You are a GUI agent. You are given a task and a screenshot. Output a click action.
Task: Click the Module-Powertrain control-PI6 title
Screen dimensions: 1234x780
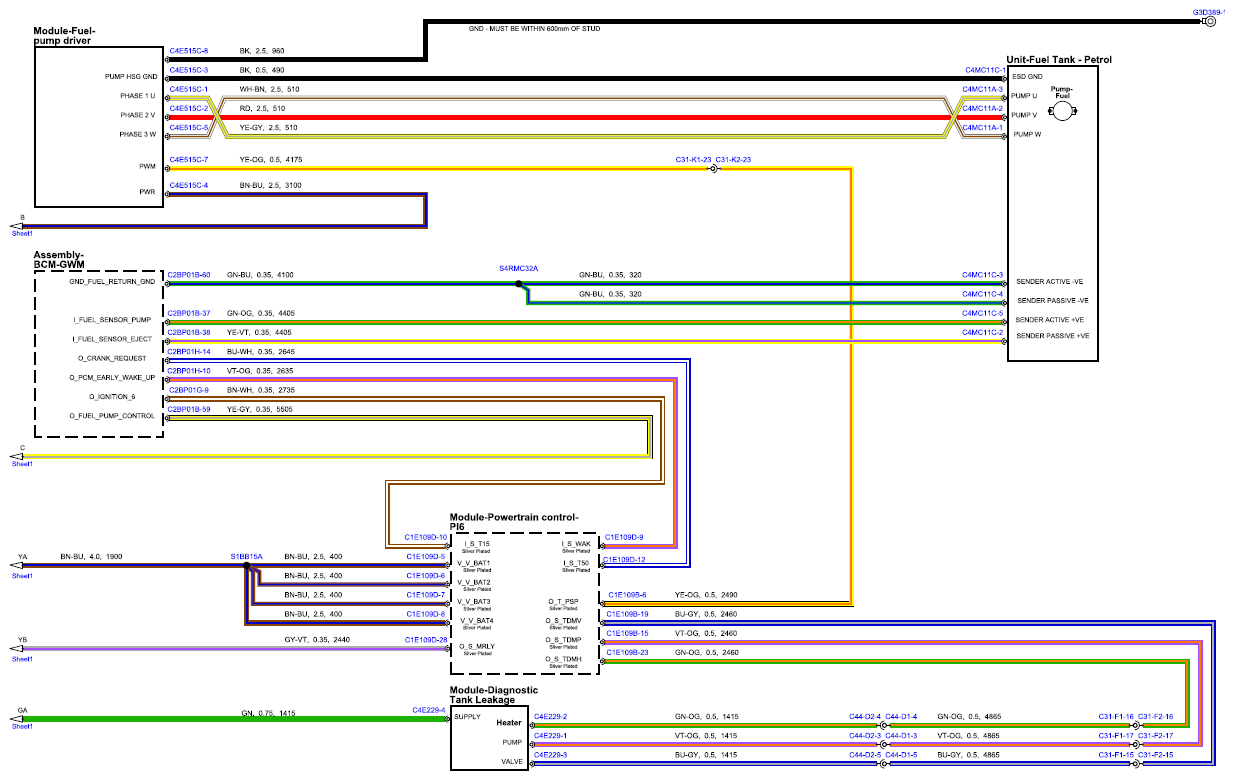coord(514,522)
